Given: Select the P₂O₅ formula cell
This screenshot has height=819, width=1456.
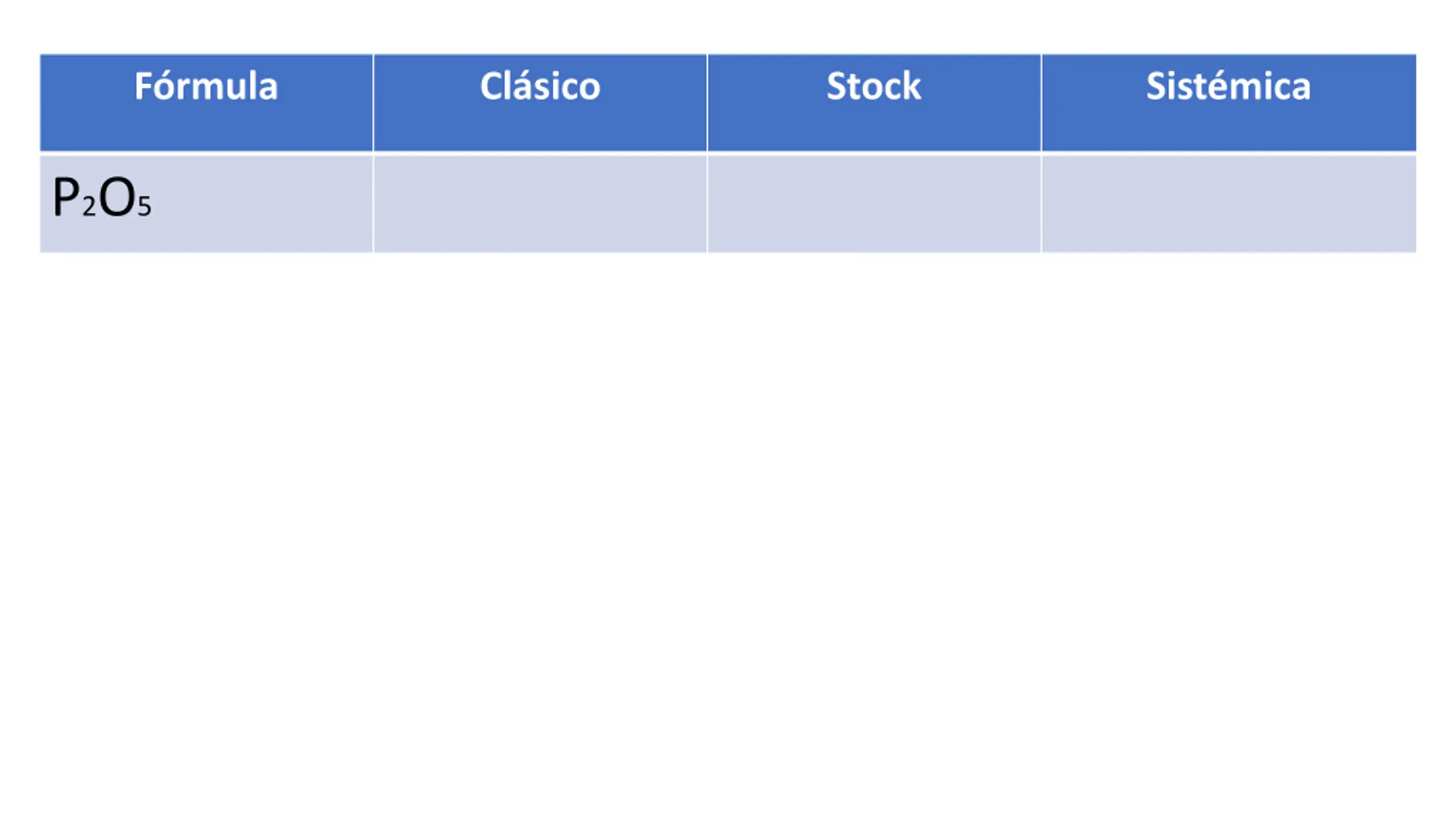Looking at the screenshot, I should point(206,204).
